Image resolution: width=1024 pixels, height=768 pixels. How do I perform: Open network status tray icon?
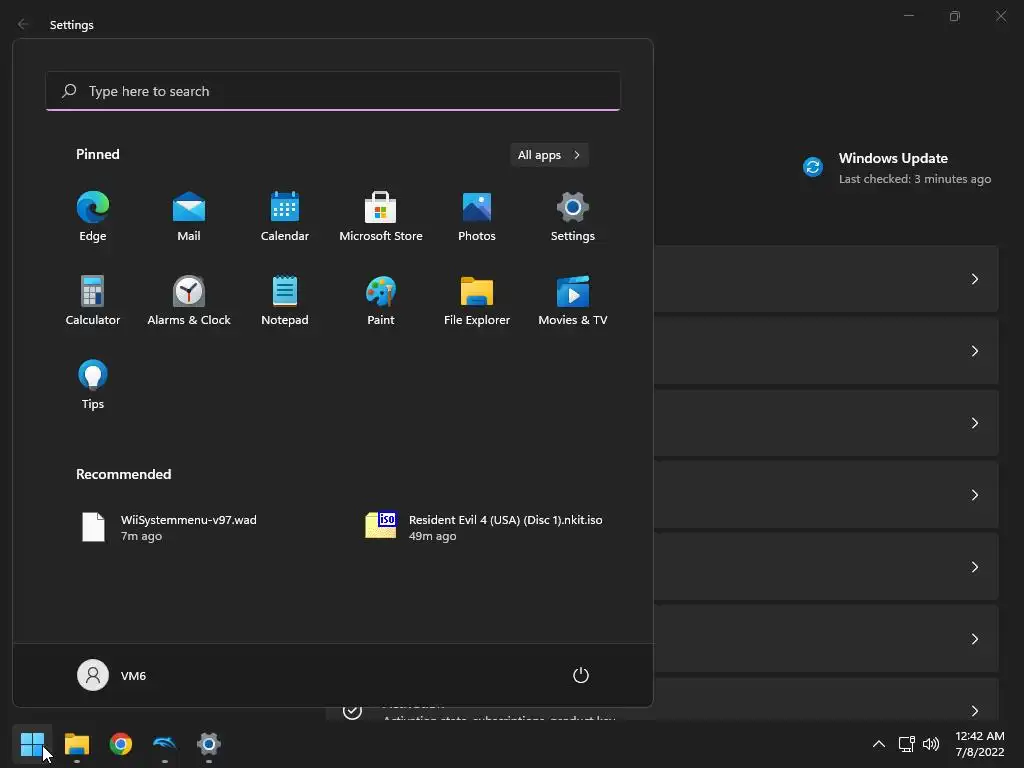[x=906, y=744]
